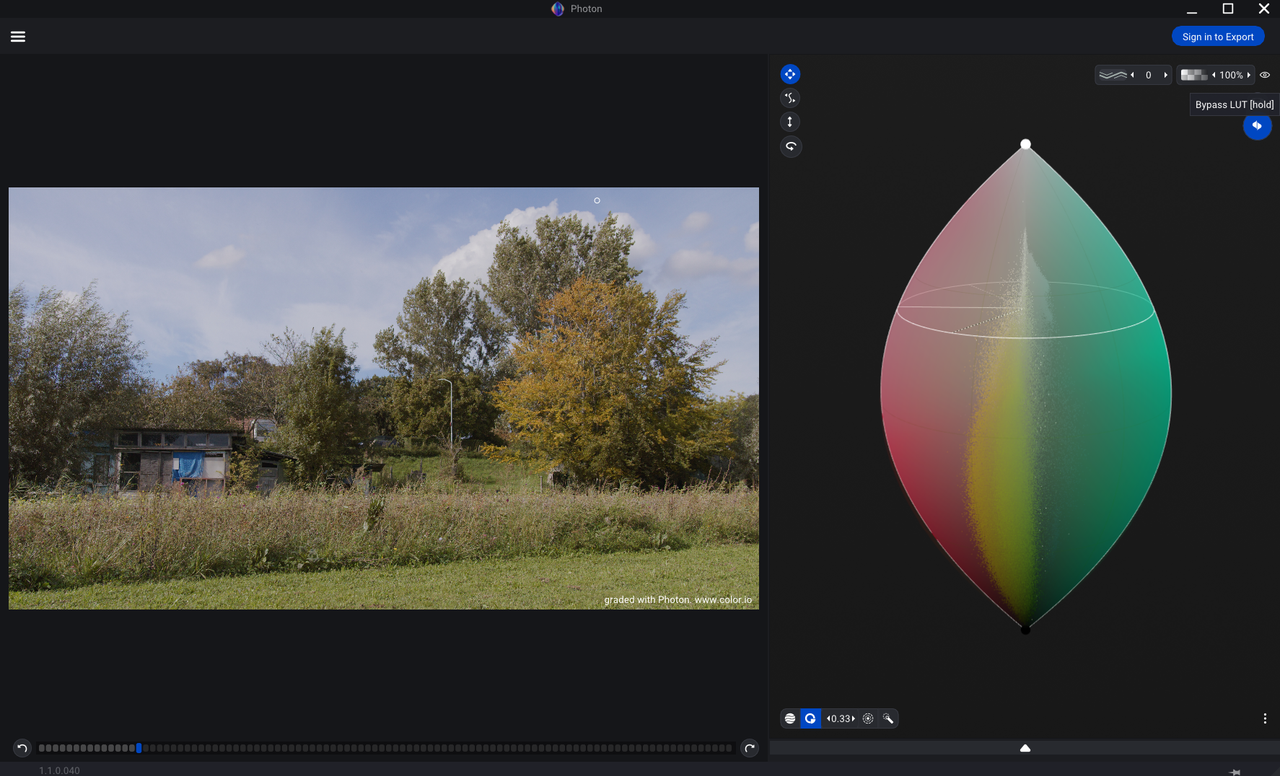
Task: Select the curved path tool icon
Action: (x=790, y=98)
